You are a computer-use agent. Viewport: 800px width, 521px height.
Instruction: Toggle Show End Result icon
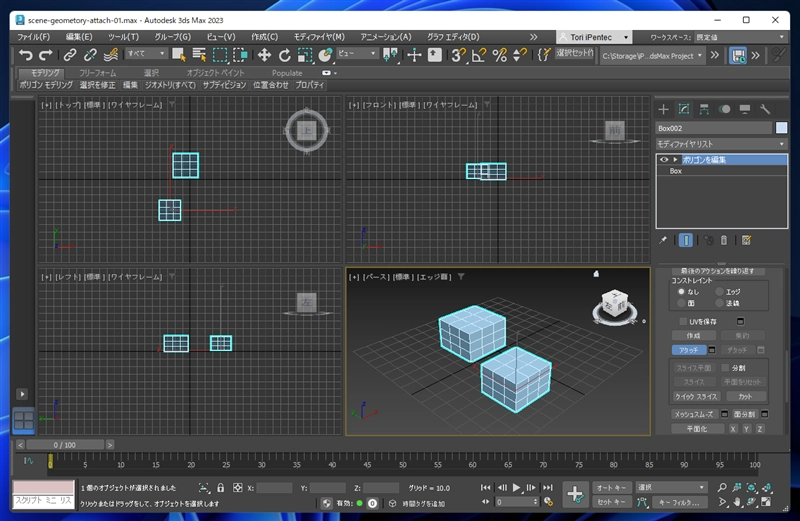(x=686, y=240)
